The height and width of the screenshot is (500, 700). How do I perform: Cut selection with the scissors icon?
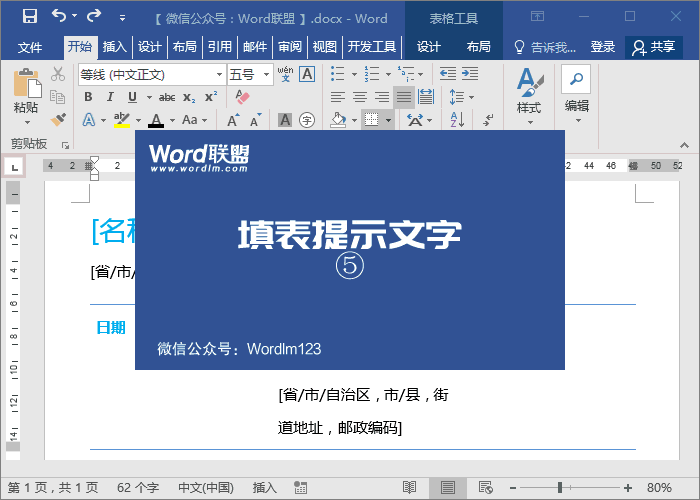[58, 74]
